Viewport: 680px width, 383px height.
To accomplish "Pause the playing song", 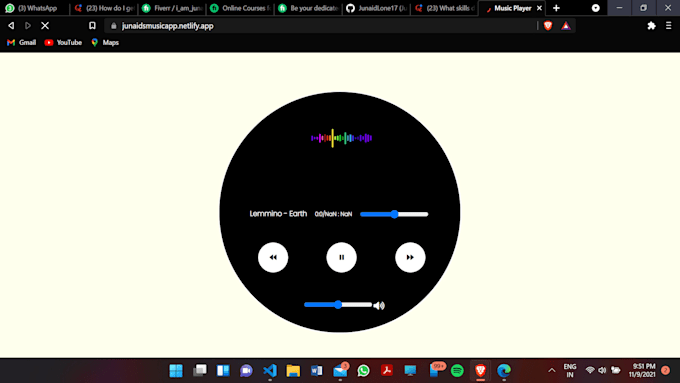I will click(341, 257).
